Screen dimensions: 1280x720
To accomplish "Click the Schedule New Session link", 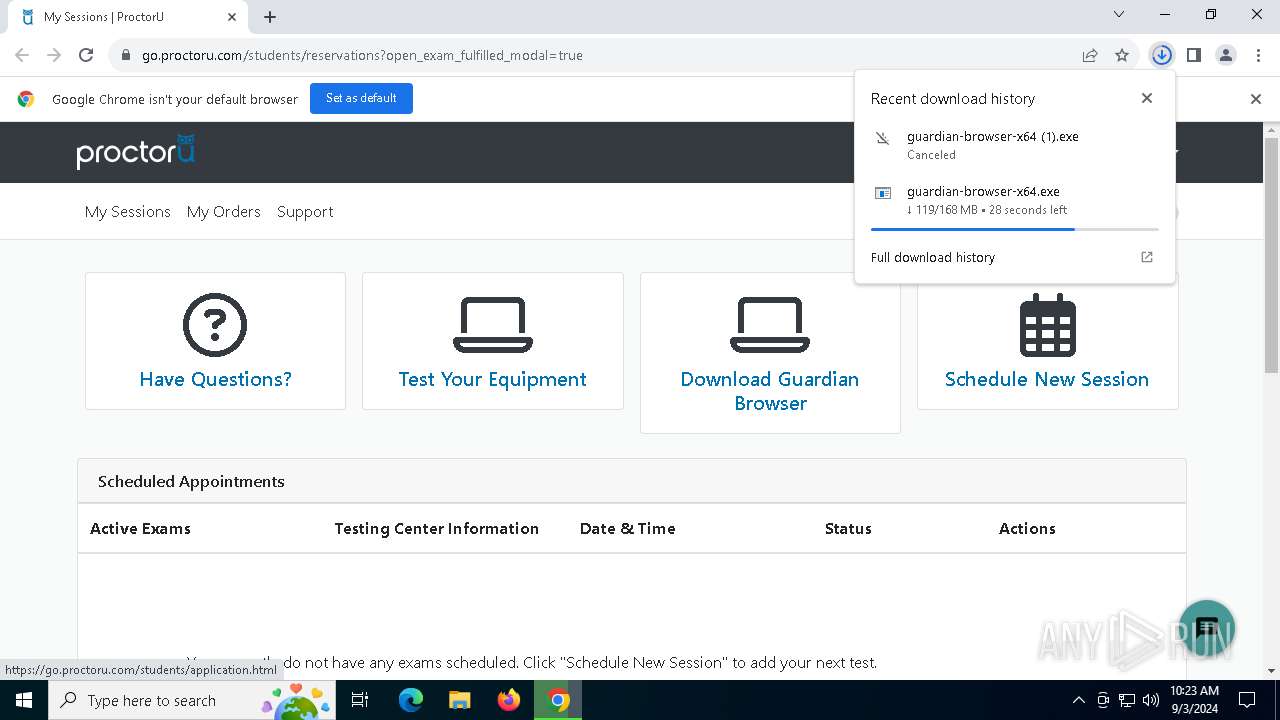I will [x=1047, y=379].
